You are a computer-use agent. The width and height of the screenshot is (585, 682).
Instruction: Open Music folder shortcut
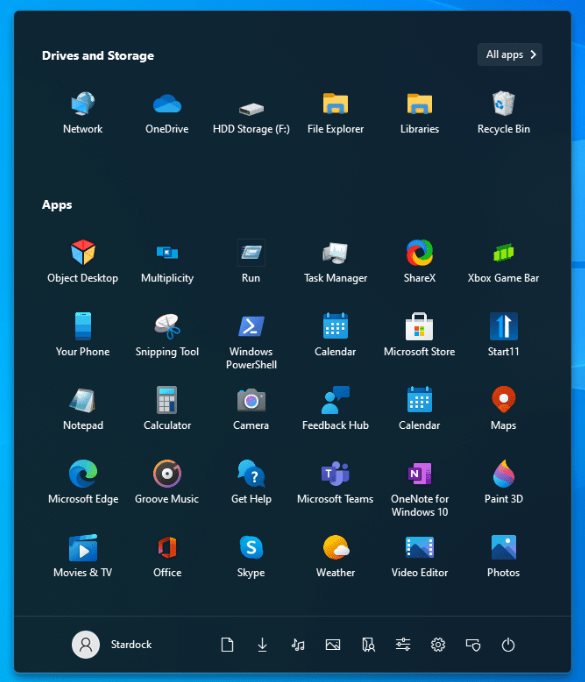click(x=298, y=645)
